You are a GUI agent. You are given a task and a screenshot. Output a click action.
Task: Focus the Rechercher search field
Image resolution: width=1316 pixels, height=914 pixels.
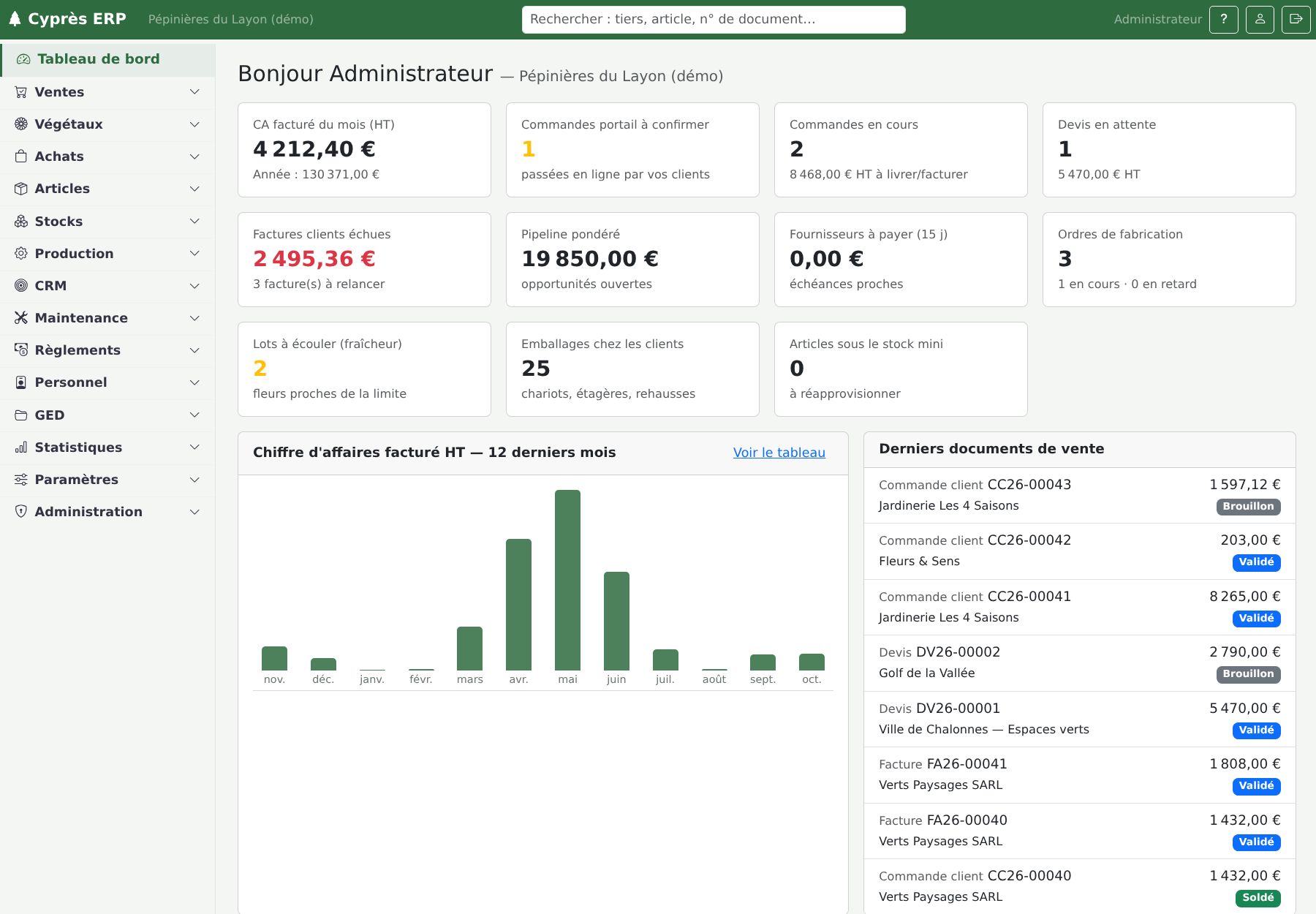714,20
